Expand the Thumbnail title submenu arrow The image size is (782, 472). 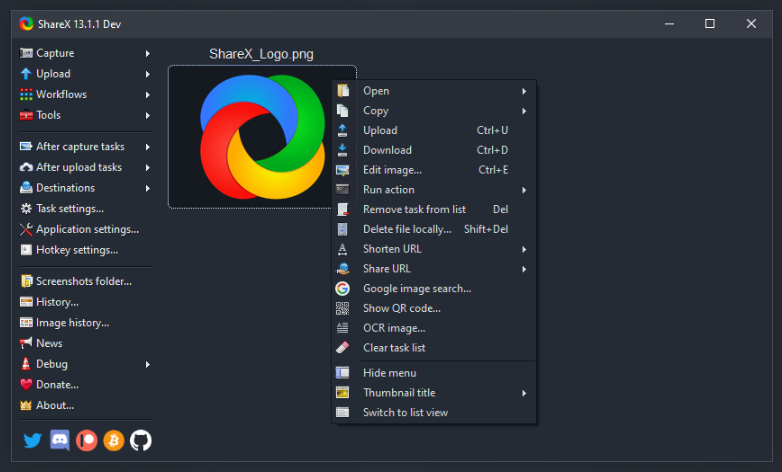coord(524,393)
